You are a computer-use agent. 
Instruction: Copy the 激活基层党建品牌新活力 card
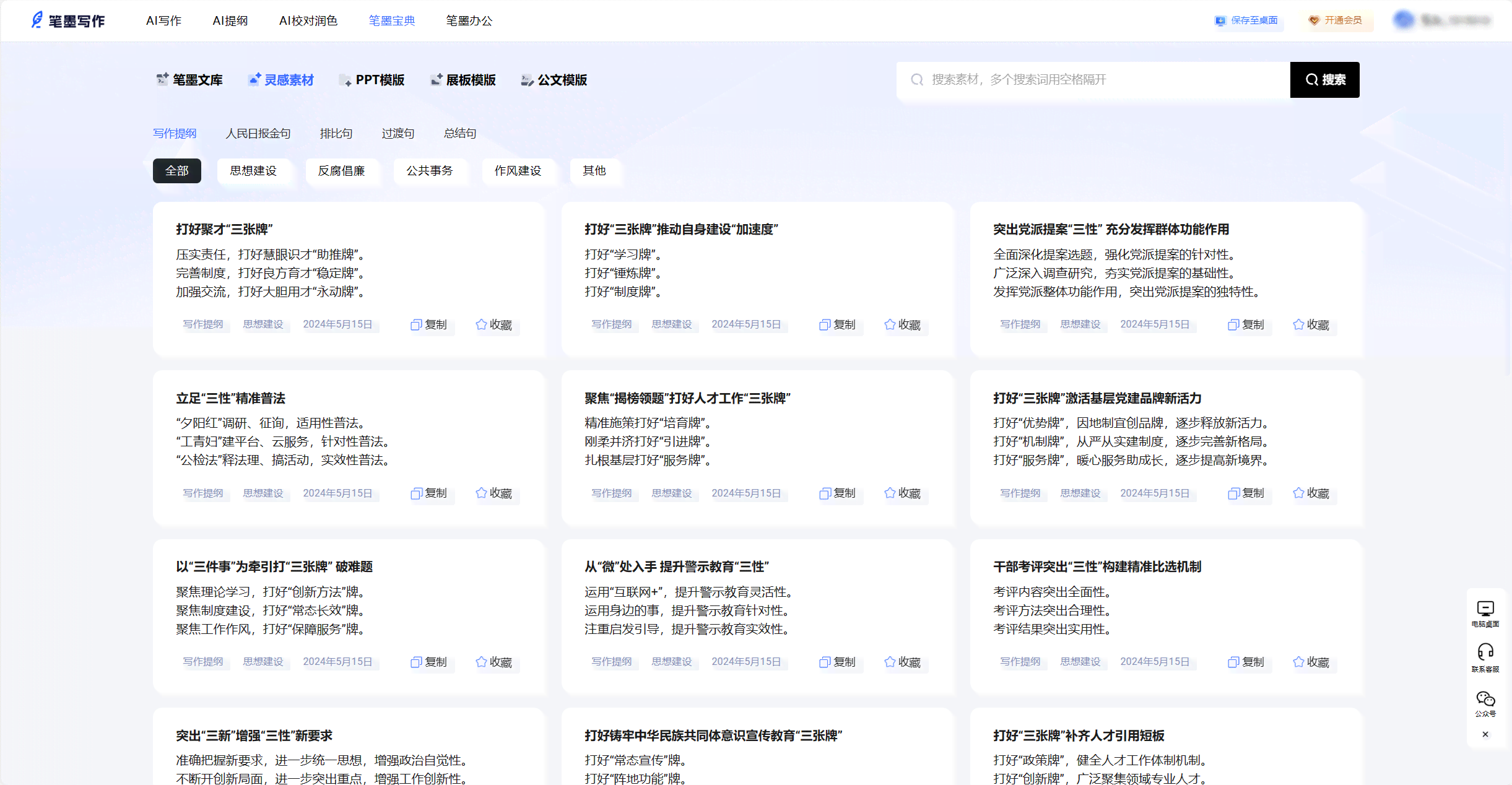(1246, 493)
